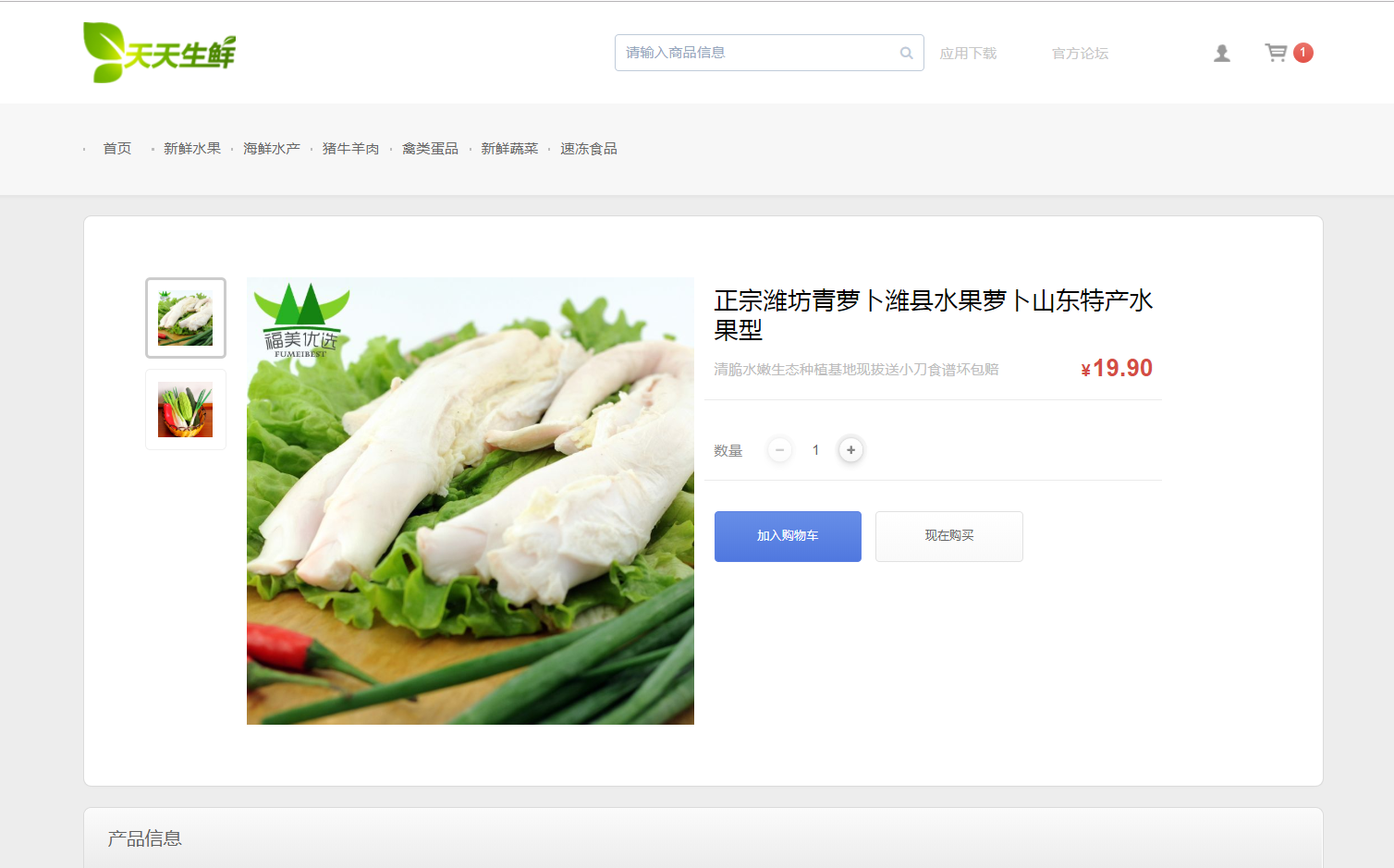Image resolution: width=1394 pixels, height=868 pixels.
Task: Open the 官方论坛 link
Action: click(x=1080, y=53)
